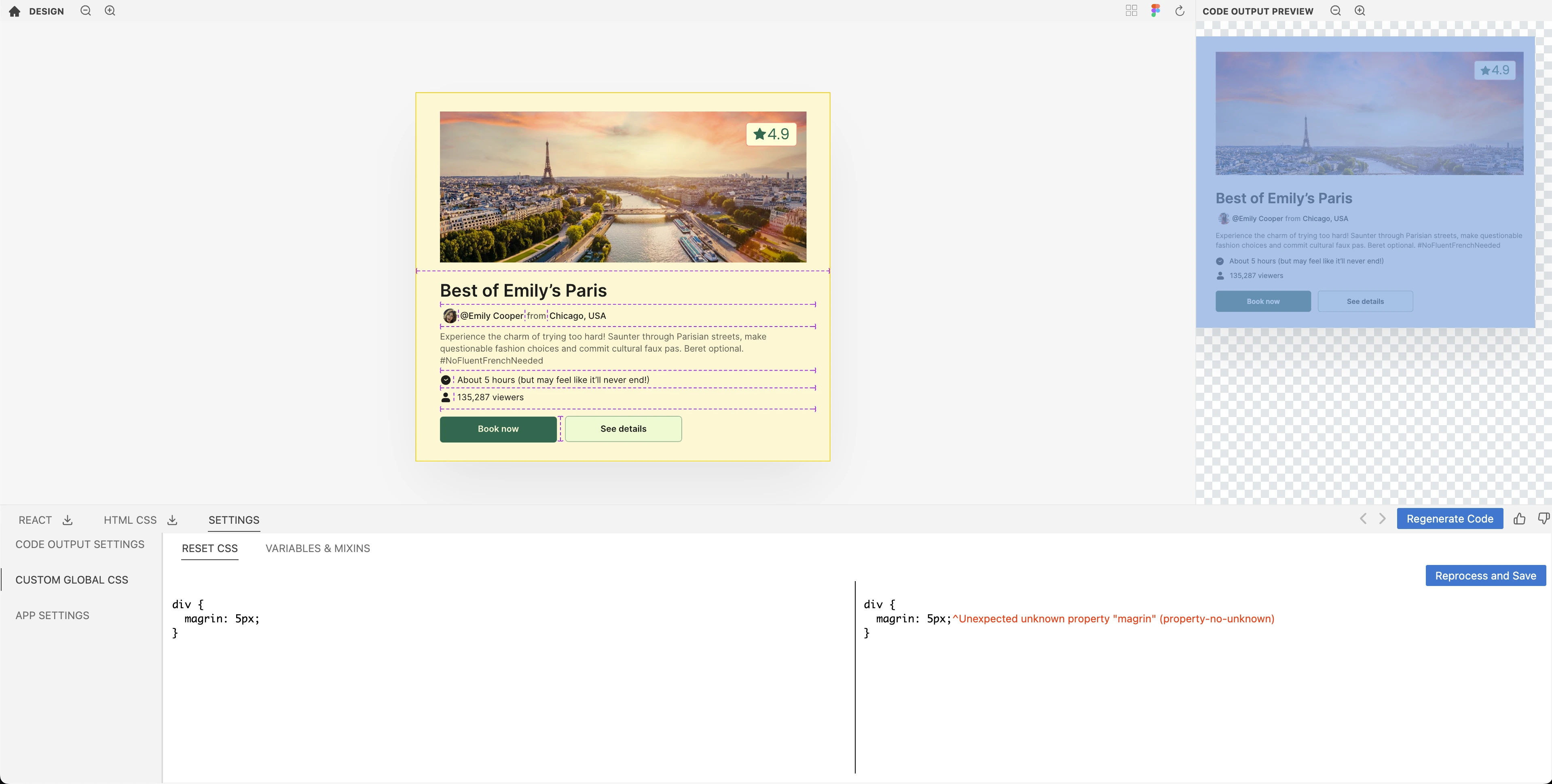Click the Figma logo icon

point(1155,11)
